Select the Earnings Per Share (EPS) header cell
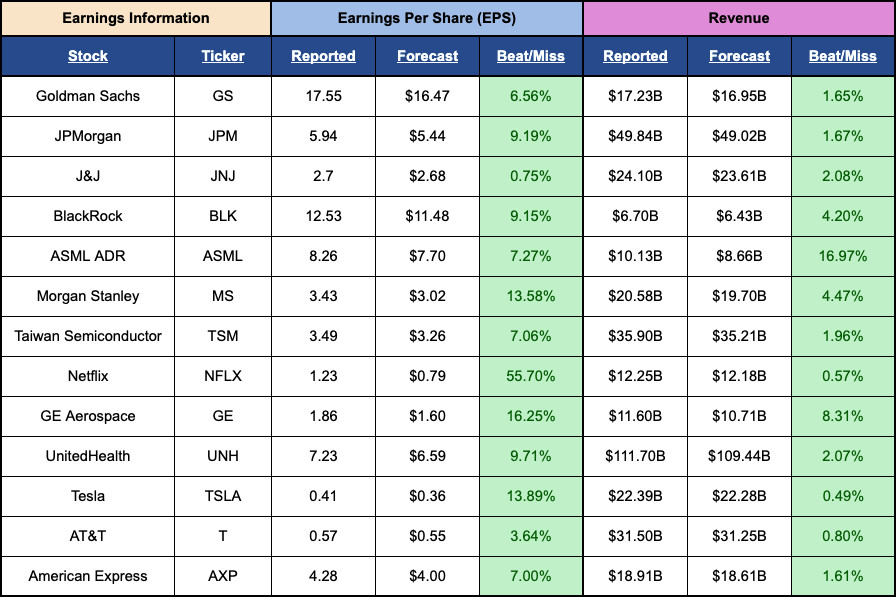896x597 pixels. [x=427, y=18]
